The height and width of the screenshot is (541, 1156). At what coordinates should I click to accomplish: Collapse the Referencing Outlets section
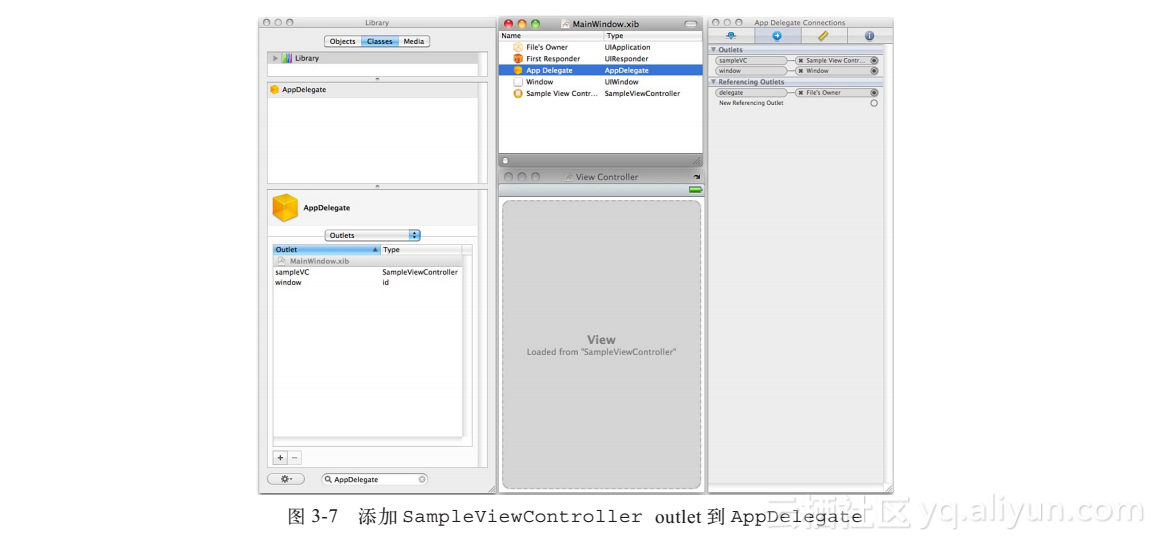click(714, 82)
